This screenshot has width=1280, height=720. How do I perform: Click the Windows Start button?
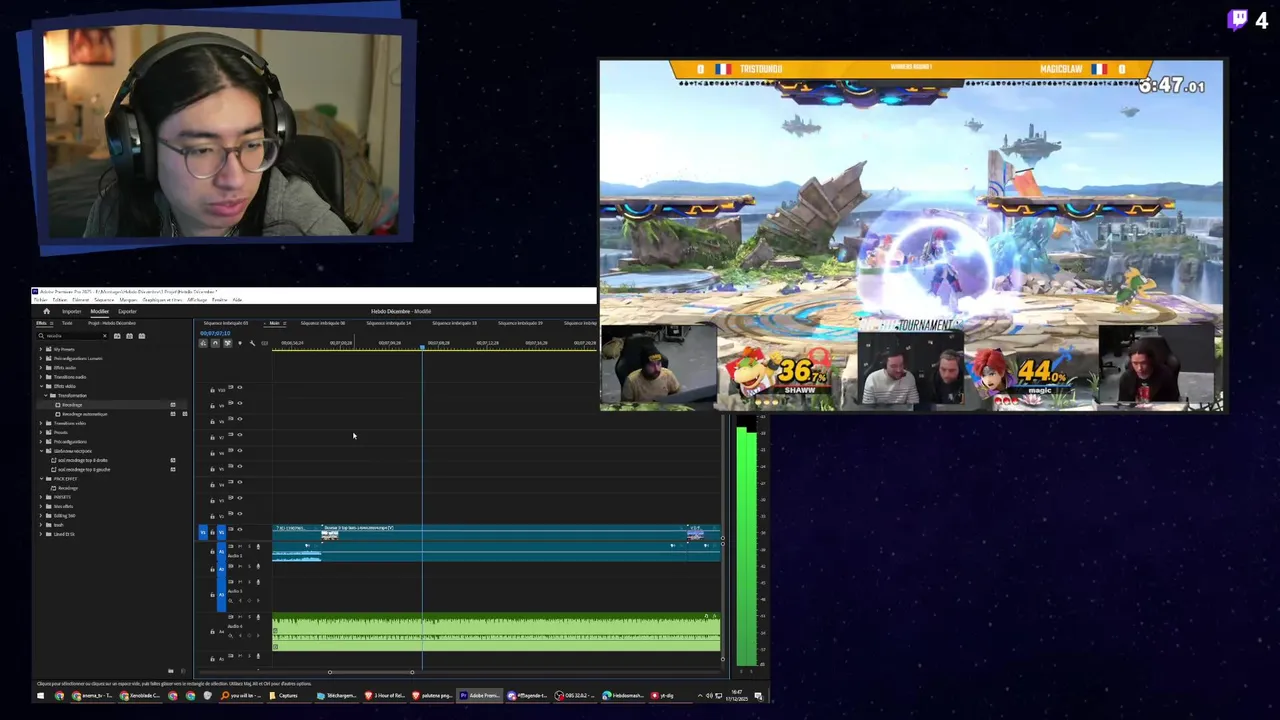coord(40,695)
